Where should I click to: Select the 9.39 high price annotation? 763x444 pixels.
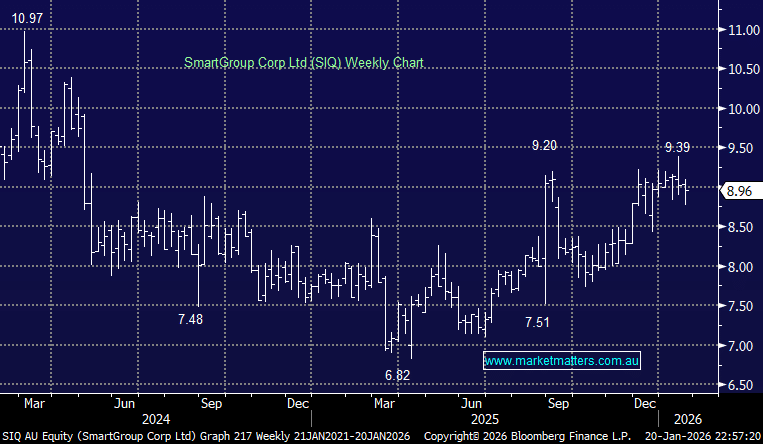[x=678, y=147]
